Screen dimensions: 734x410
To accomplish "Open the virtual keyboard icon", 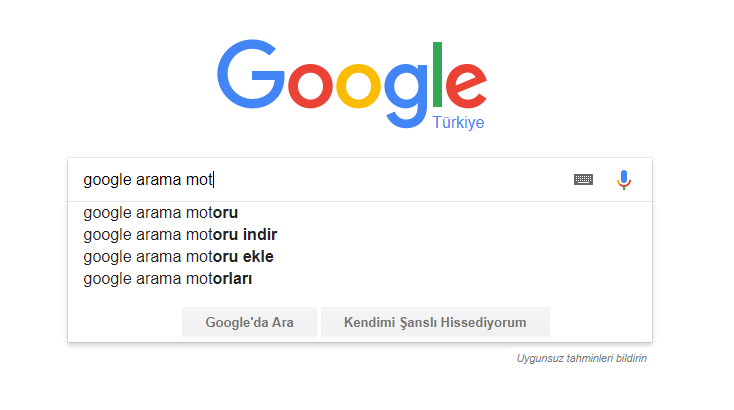I will pyautogui.click(x=583, y=180).
